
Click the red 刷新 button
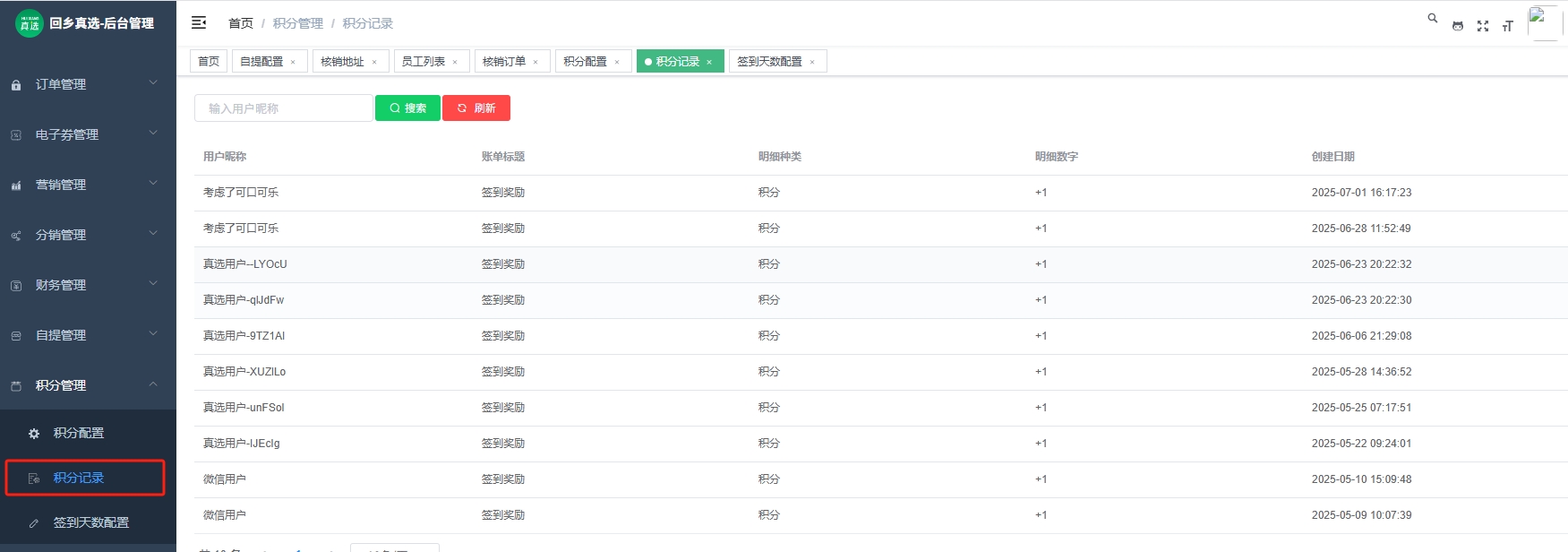[476, 108]
